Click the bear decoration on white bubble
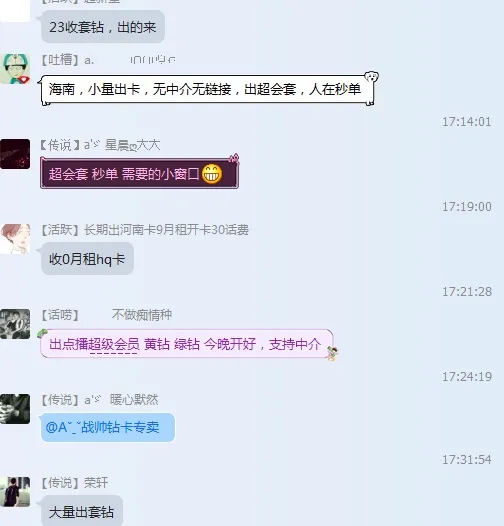The image size is (504, 526). (x=371, y=77)
